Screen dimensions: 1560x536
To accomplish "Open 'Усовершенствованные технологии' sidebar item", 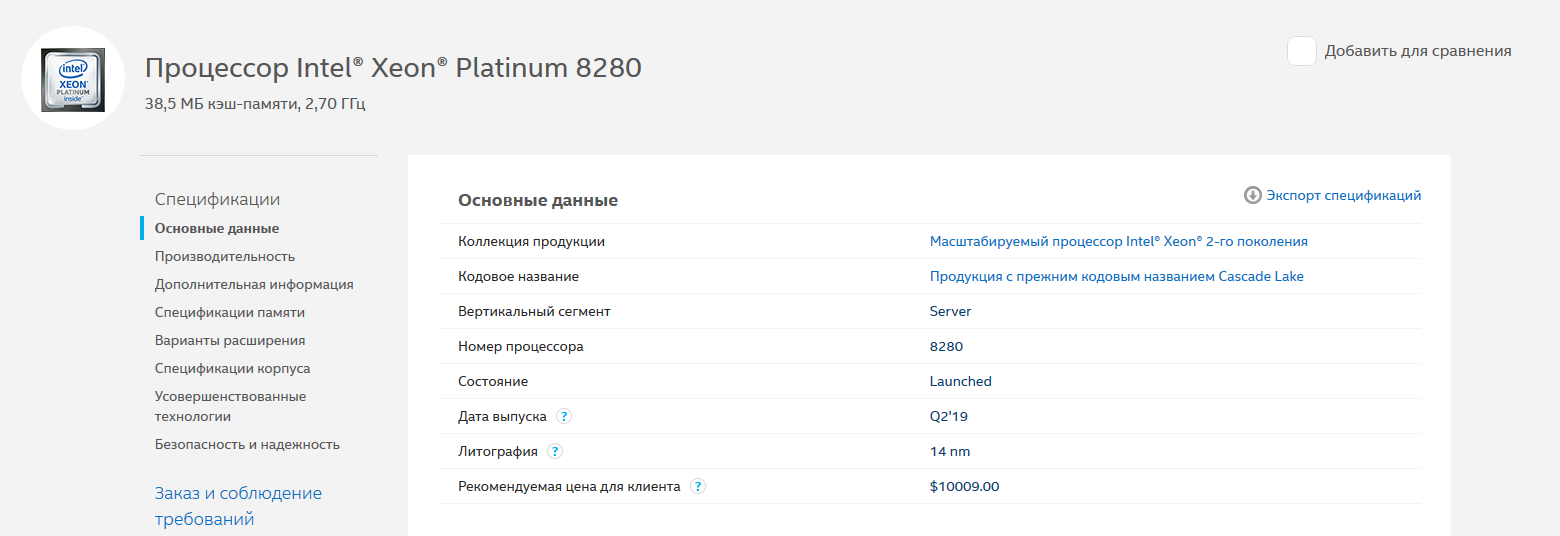I will [231, 406].
